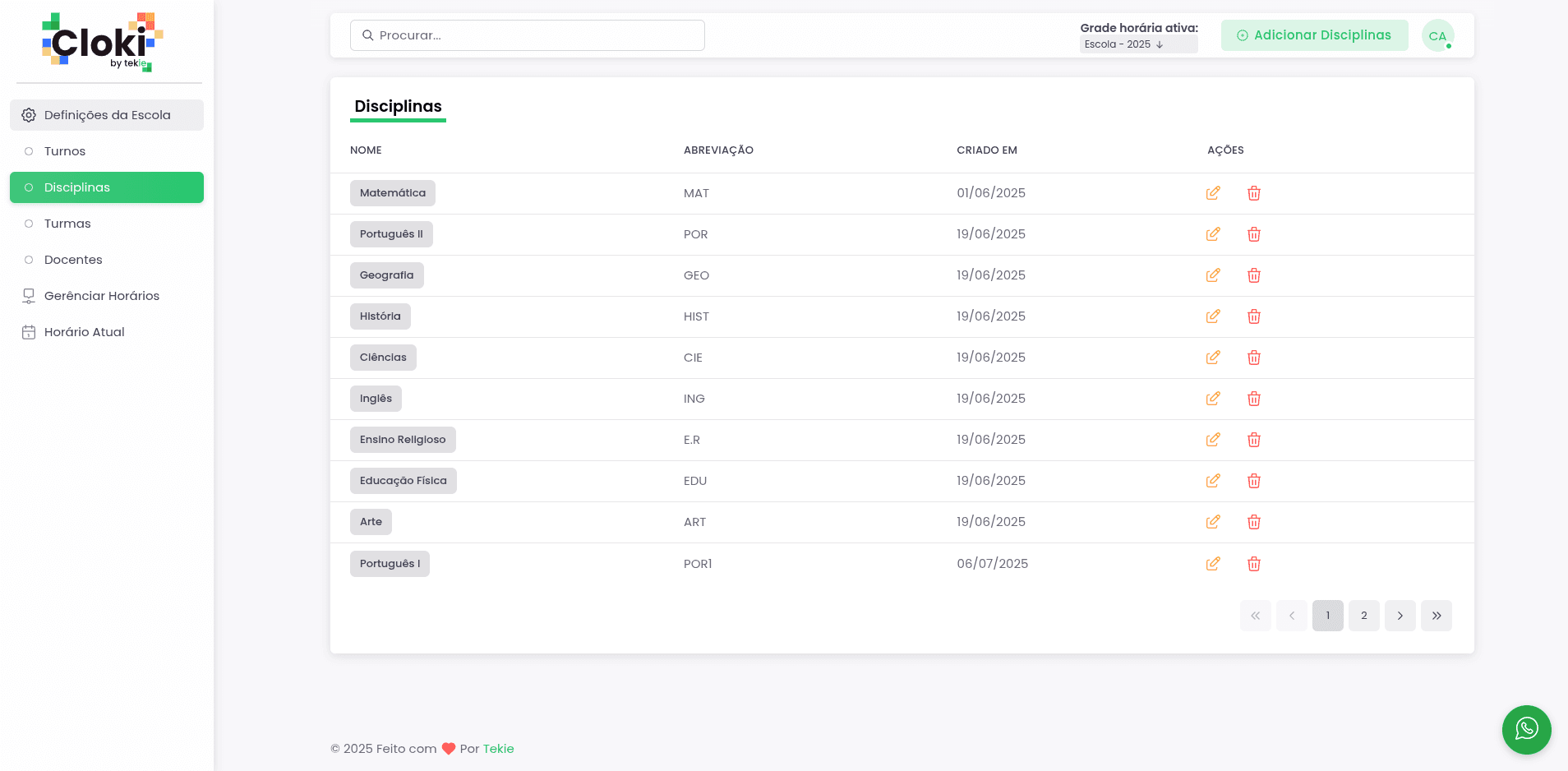Image resolution: width=1568 pixels, height=771 pixels.
Task: Navigate to Docentes menu item
Action: 73,260
